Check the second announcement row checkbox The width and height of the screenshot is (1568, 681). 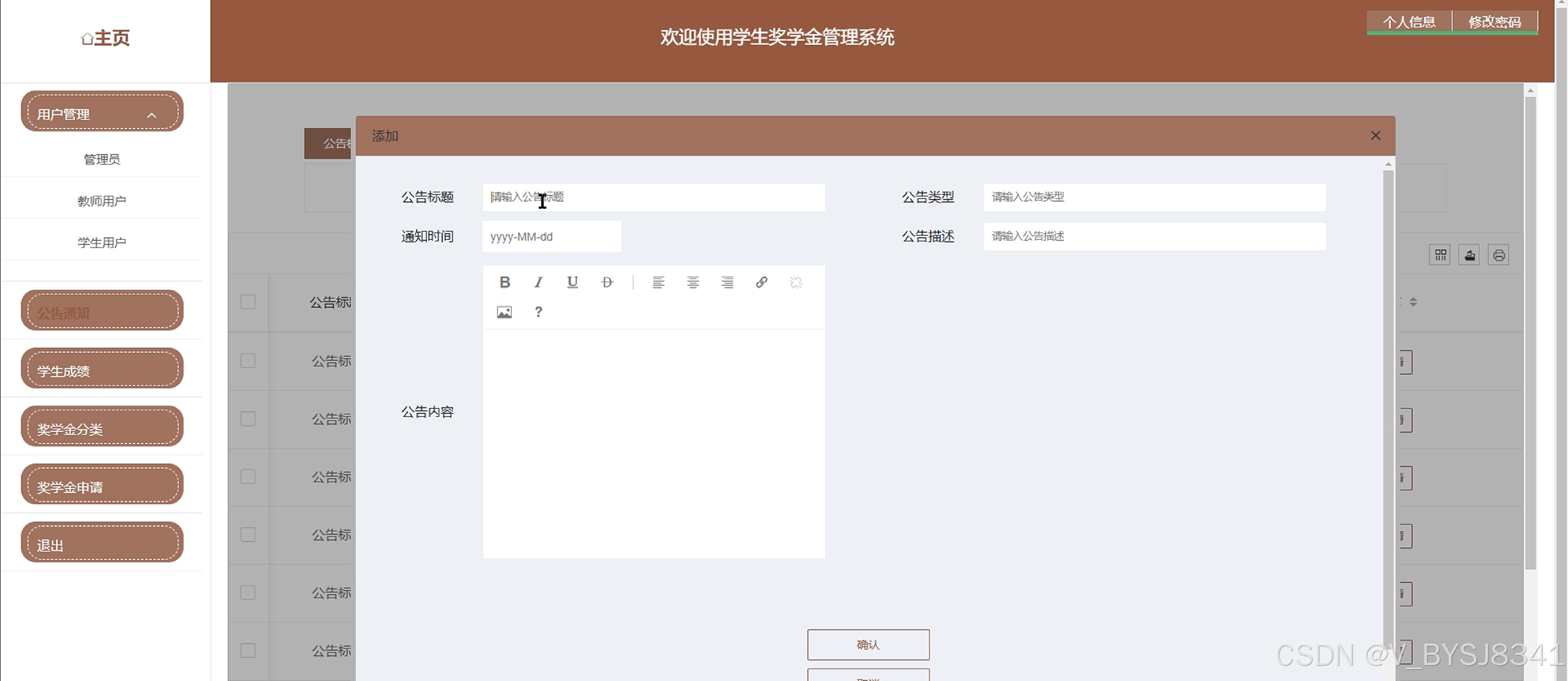pyautogui.click(x=248, y=419)
